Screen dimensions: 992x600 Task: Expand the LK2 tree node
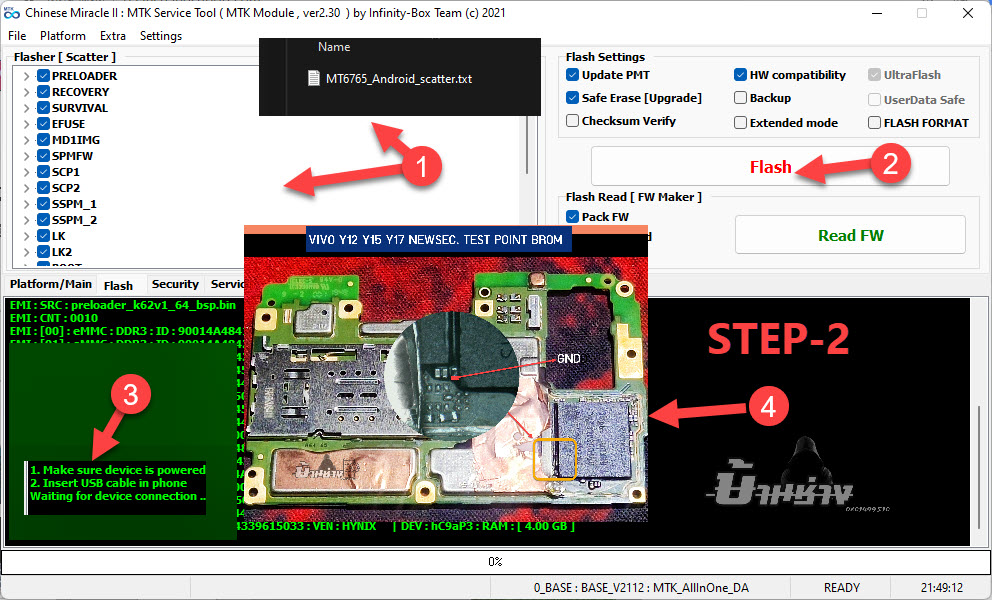[27, 252]
